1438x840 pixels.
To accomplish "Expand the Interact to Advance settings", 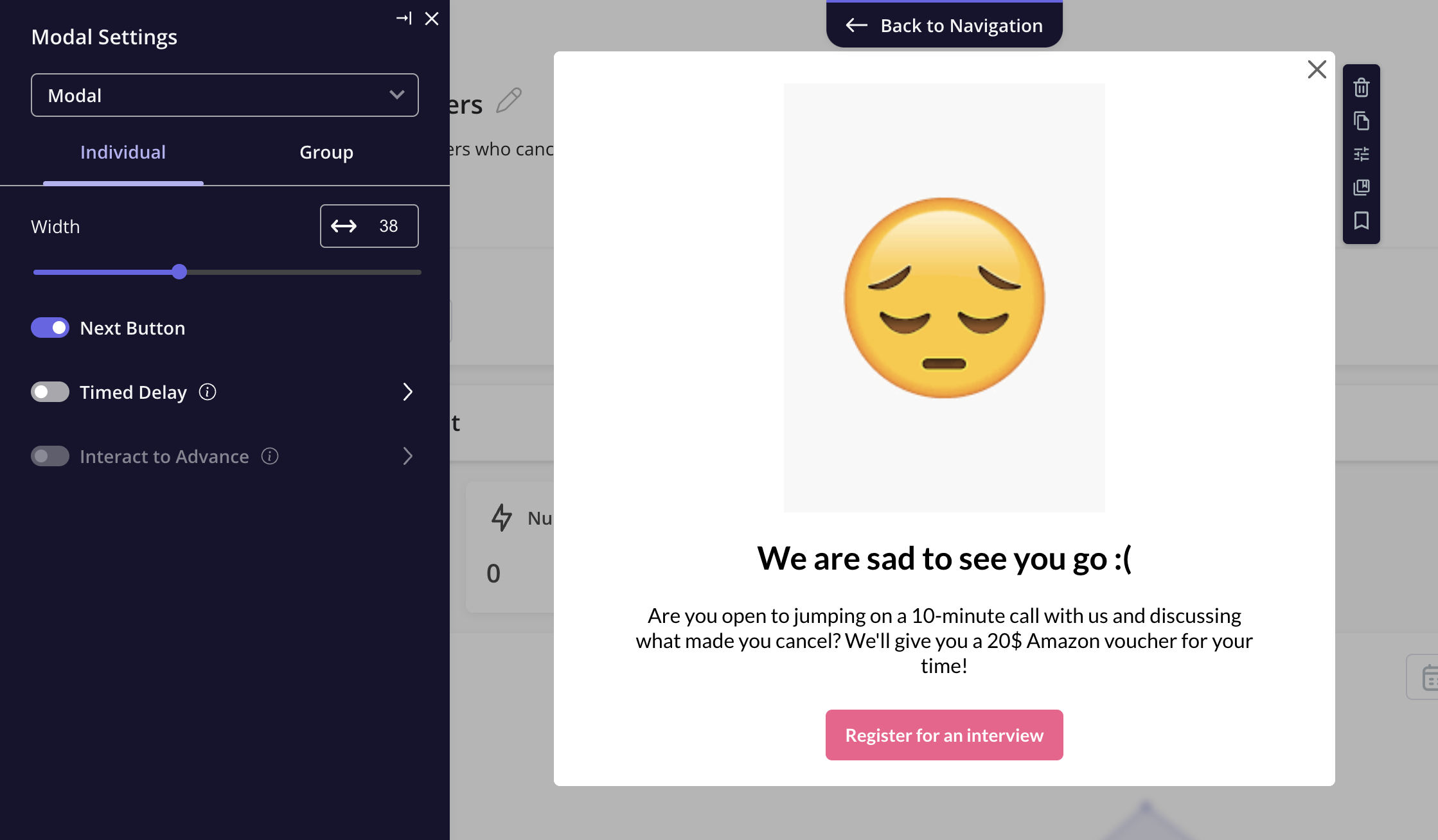I will [408, 455].
